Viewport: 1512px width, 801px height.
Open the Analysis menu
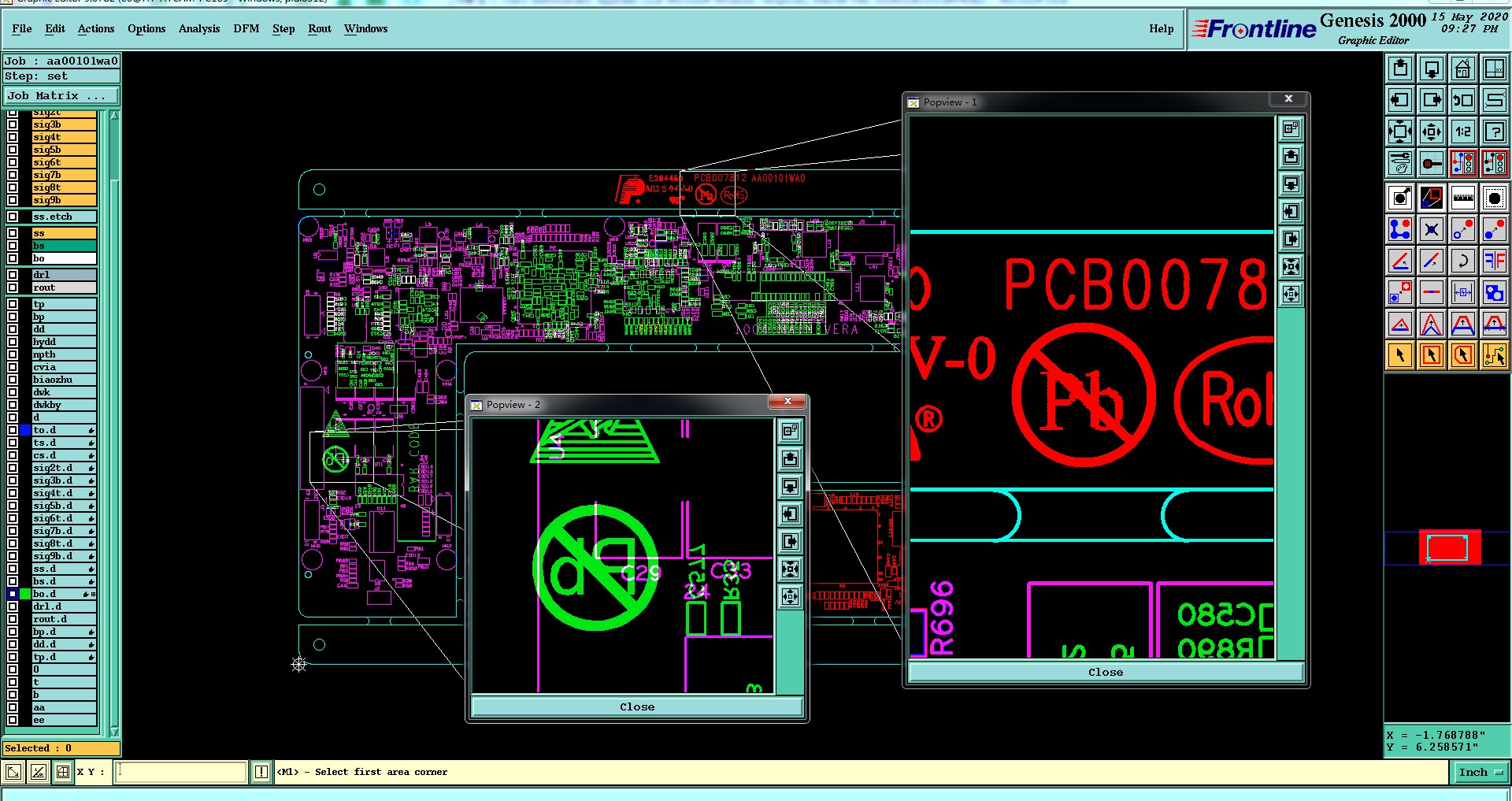point(199,28)
